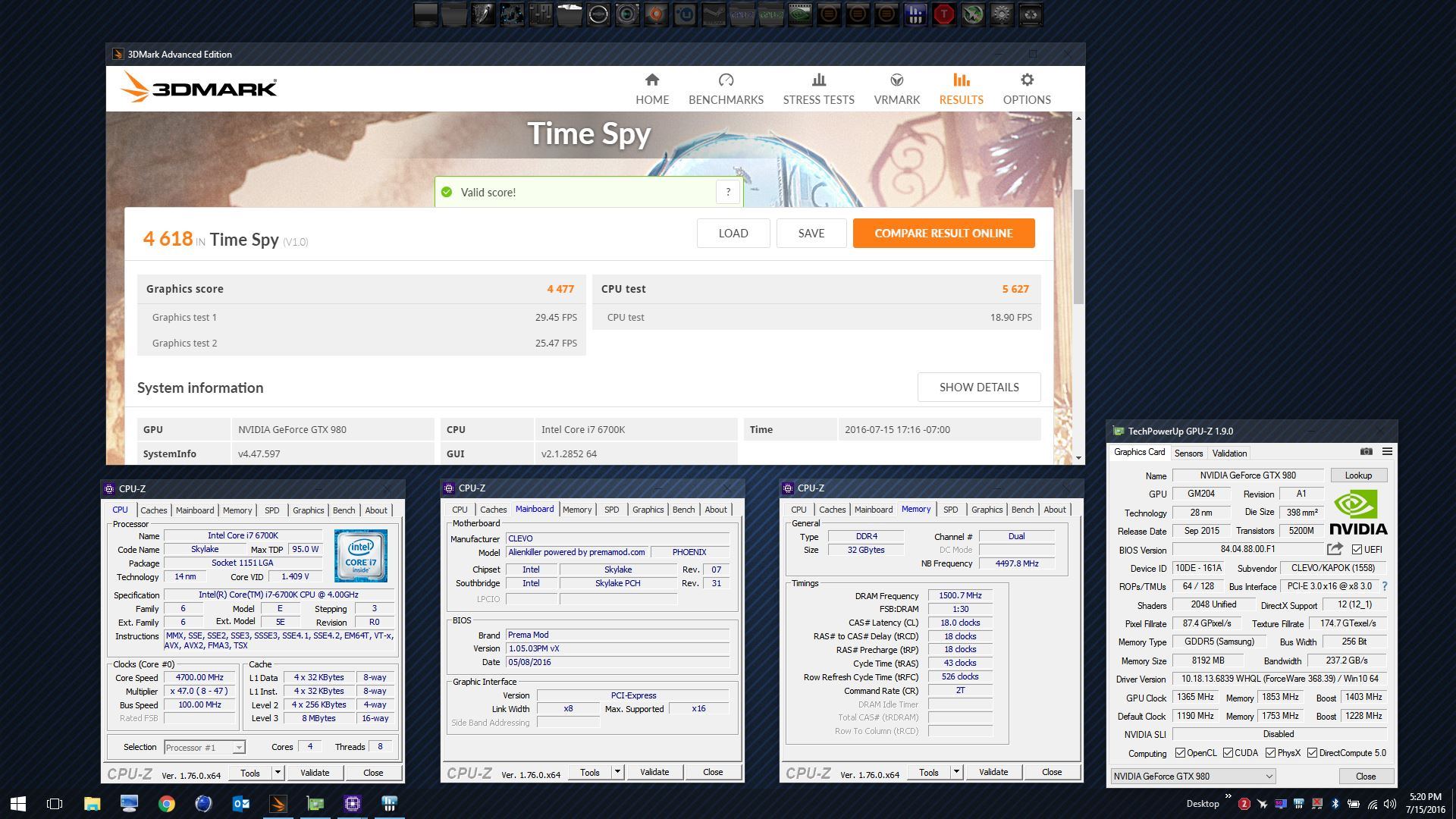Image resolution: width=1456 pixels, height=819 pixels.
Task: Open NVIDIA icon in top dock
Action: click(x=800, y=14)
